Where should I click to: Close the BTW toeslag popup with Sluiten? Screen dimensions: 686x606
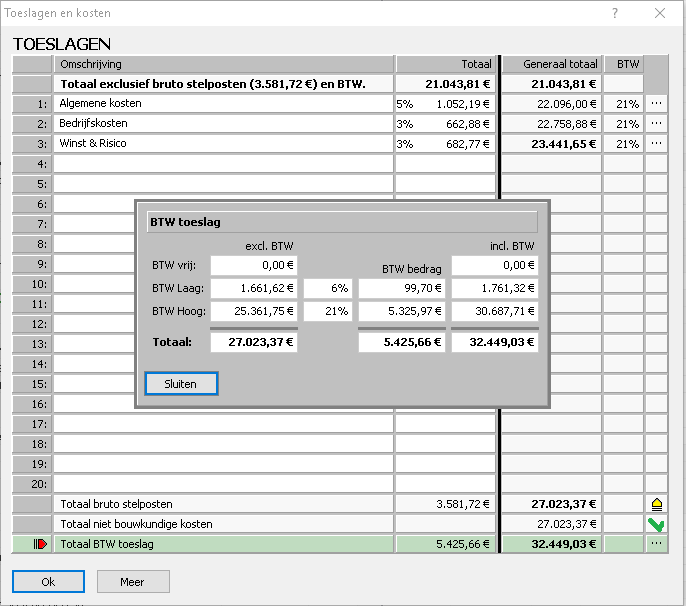click(x=181, y=384)
